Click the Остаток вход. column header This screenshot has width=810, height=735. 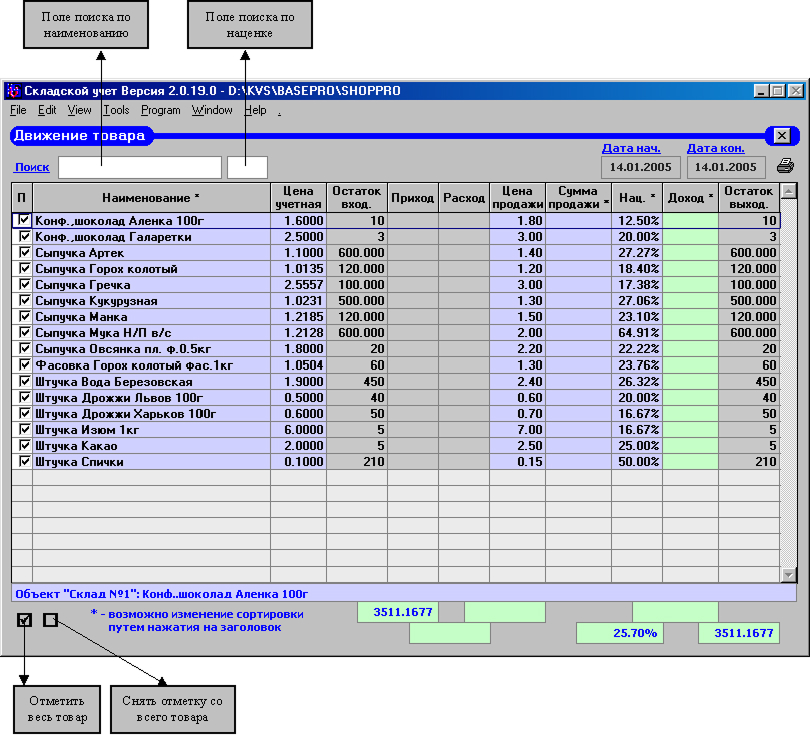click(x=356, y=197)
